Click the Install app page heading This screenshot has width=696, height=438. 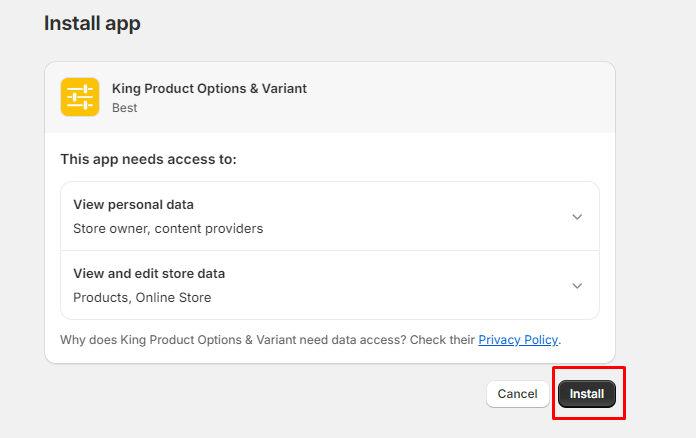point(92,23)
